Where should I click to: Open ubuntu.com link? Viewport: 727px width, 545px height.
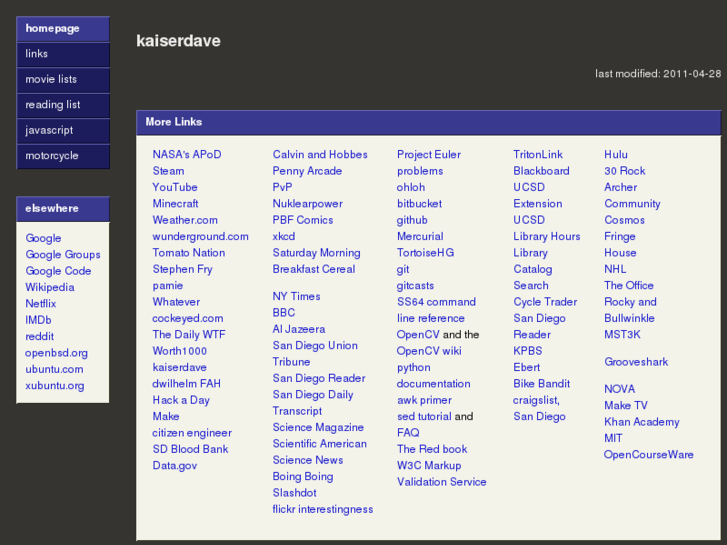pyautogui.click(x=54, y=369)
